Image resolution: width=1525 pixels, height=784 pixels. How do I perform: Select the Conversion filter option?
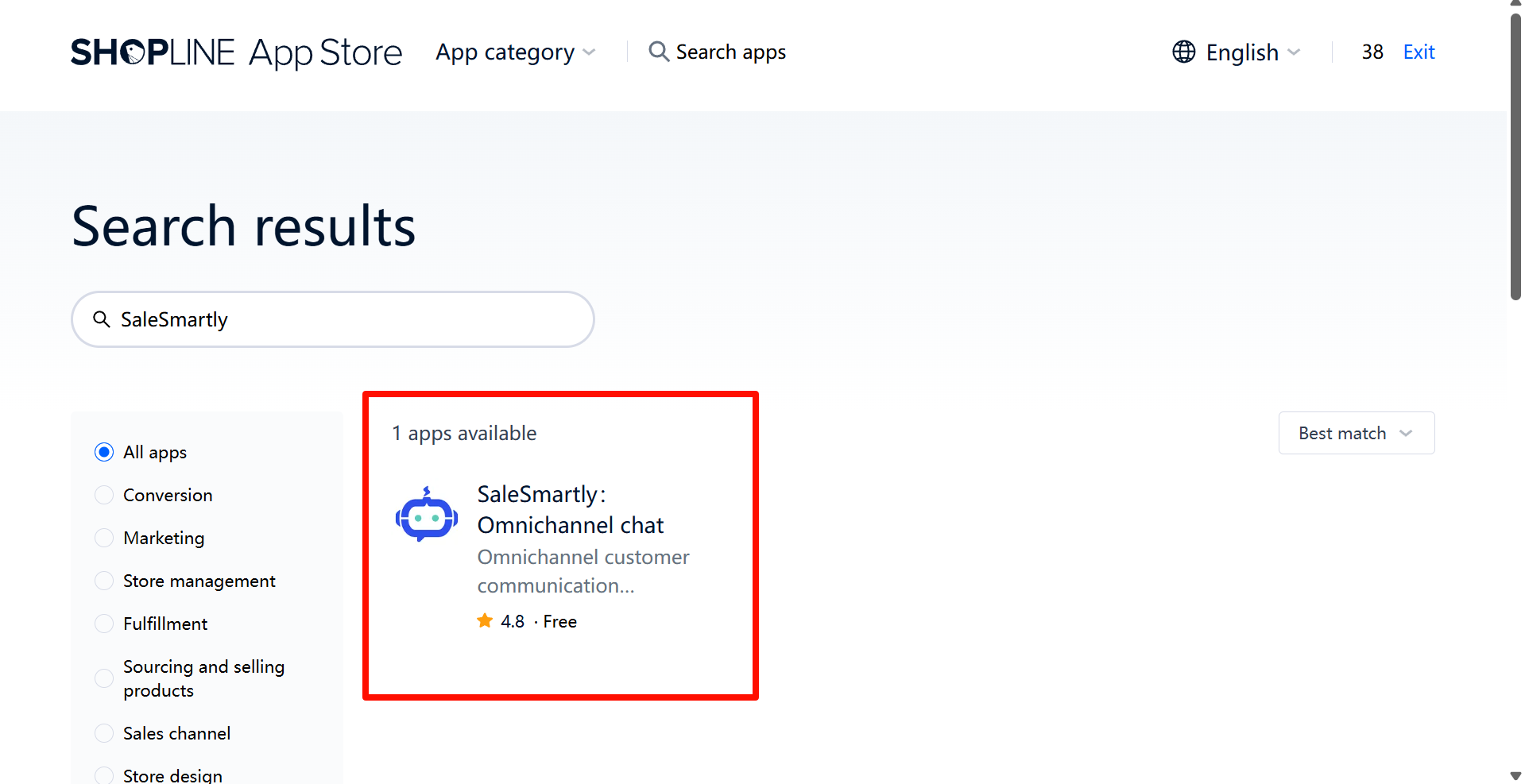click(x=104, y=495)
